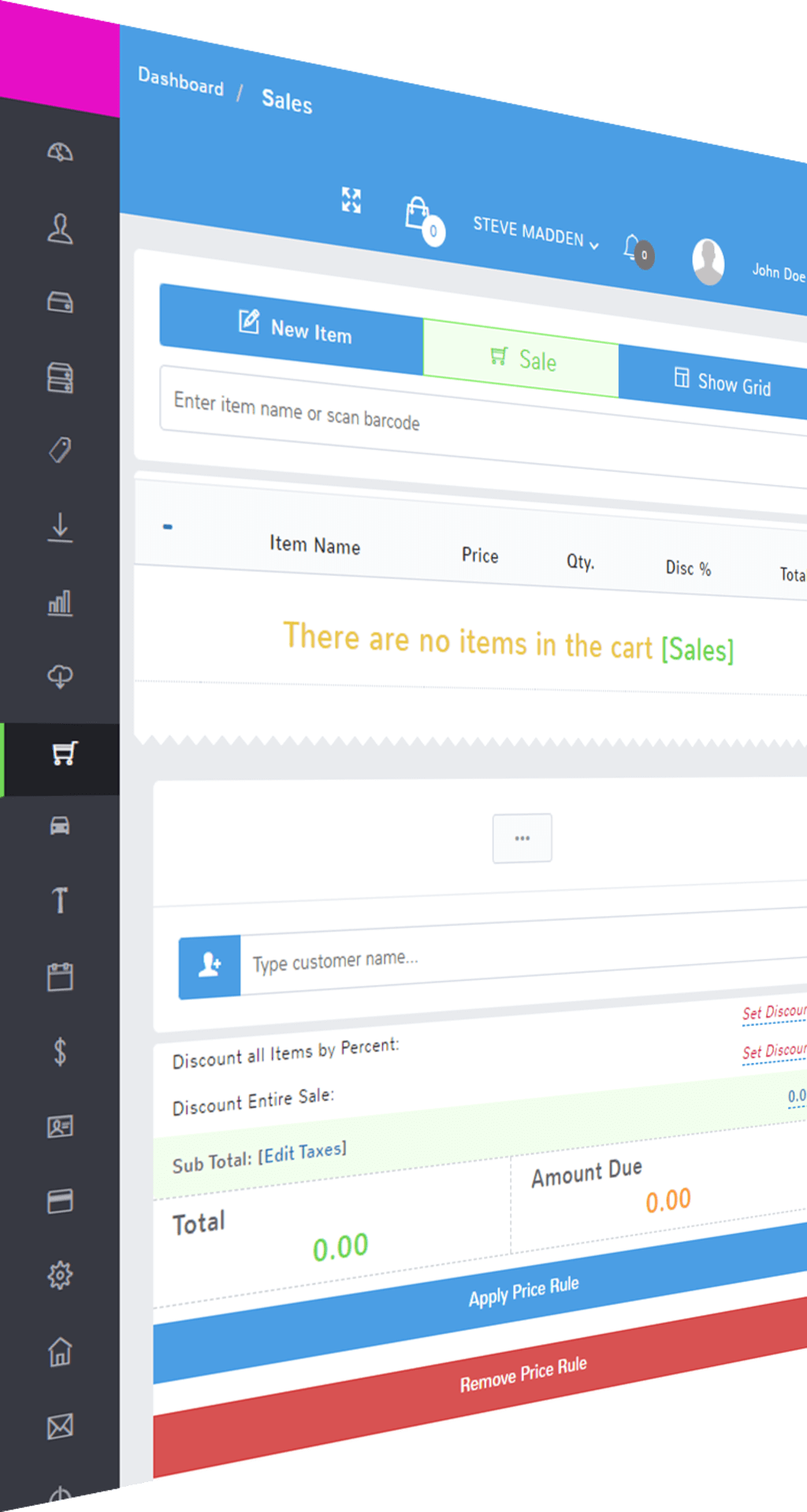
Task: Open the customers person icon in sidebar
Action: click(x=60, y=228)
